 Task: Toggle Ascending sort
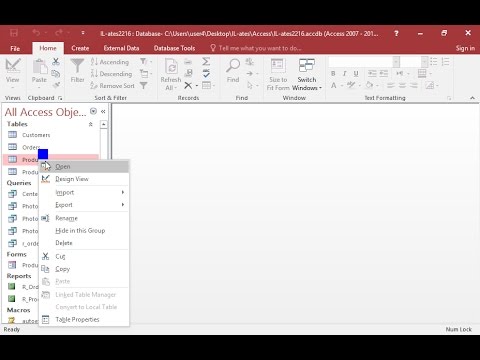[x=110, y=62]
